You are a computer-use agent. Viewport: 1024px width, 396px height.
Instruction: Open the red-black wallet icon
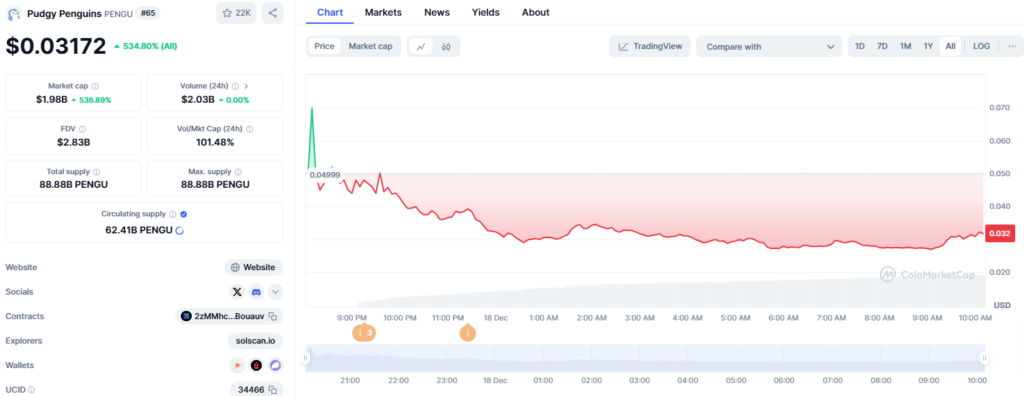pyautogui.click(x=256, y=365)
